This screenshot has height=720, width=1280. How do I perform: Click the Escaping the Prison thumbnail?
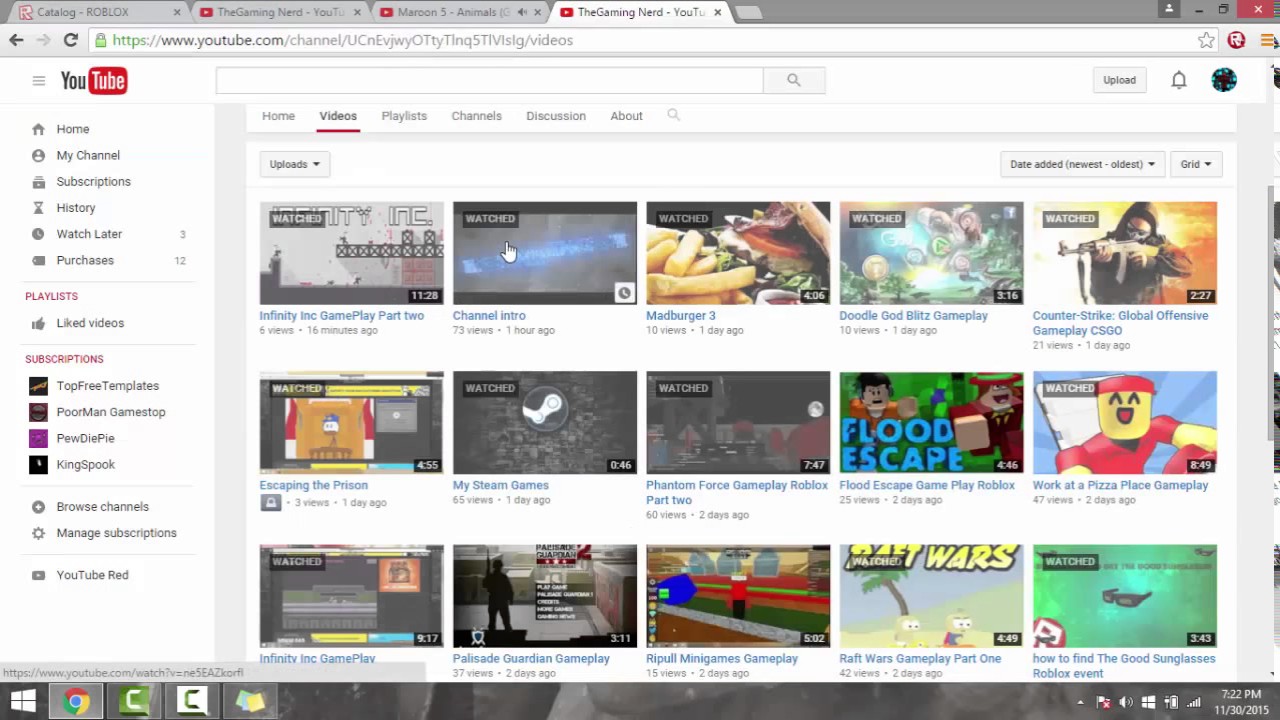(x=351, y=422)
